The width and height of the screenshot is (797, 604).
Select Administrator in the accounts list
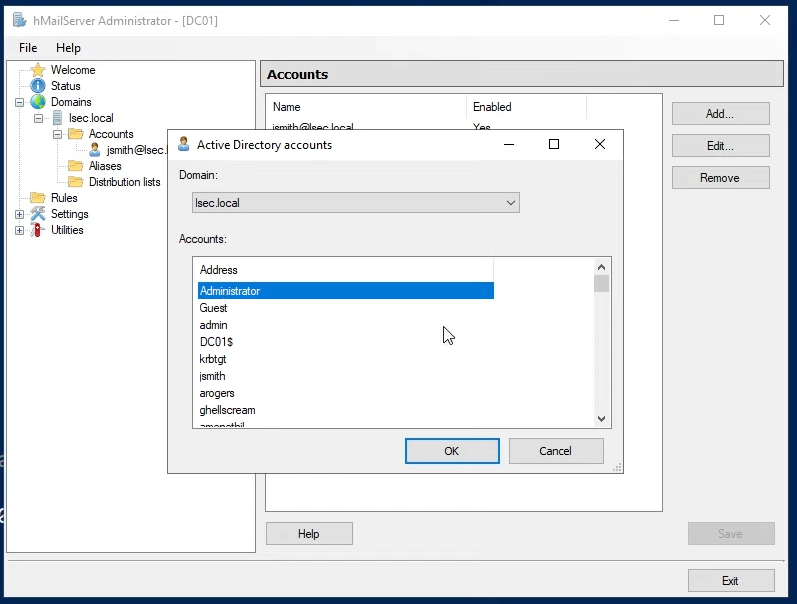tap(346, 291)
